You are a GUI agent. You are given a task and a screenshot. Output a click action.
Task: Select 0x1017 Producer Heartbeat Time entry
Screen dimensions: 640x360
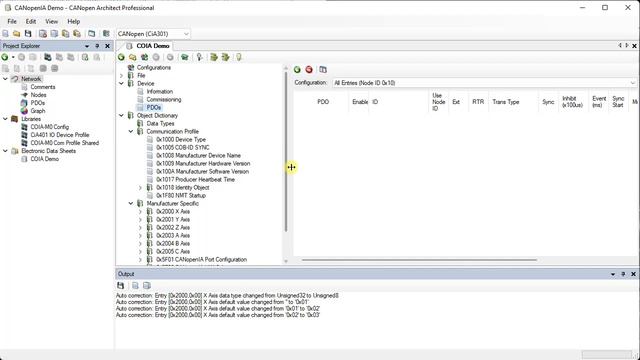pyautogui.click(x=196, y=180)
